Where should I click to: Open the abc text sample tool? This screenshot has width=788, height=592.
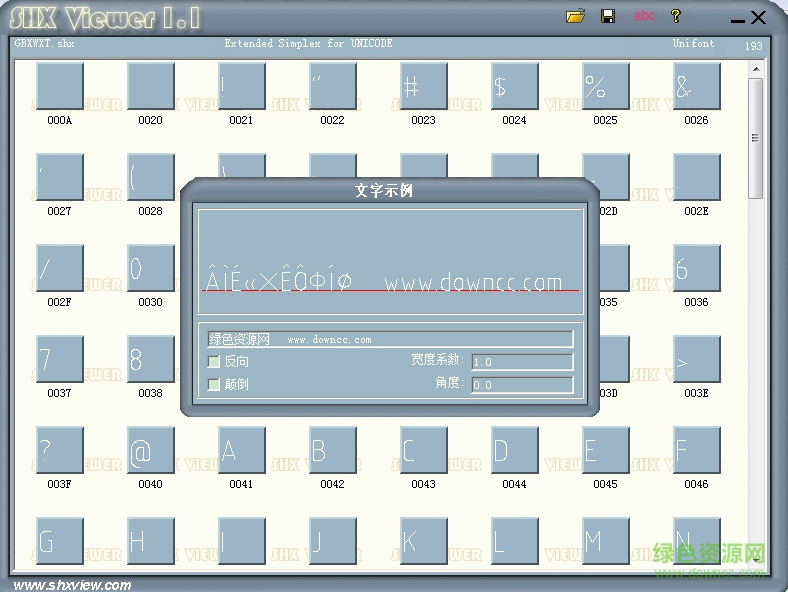tap(644, 16)
